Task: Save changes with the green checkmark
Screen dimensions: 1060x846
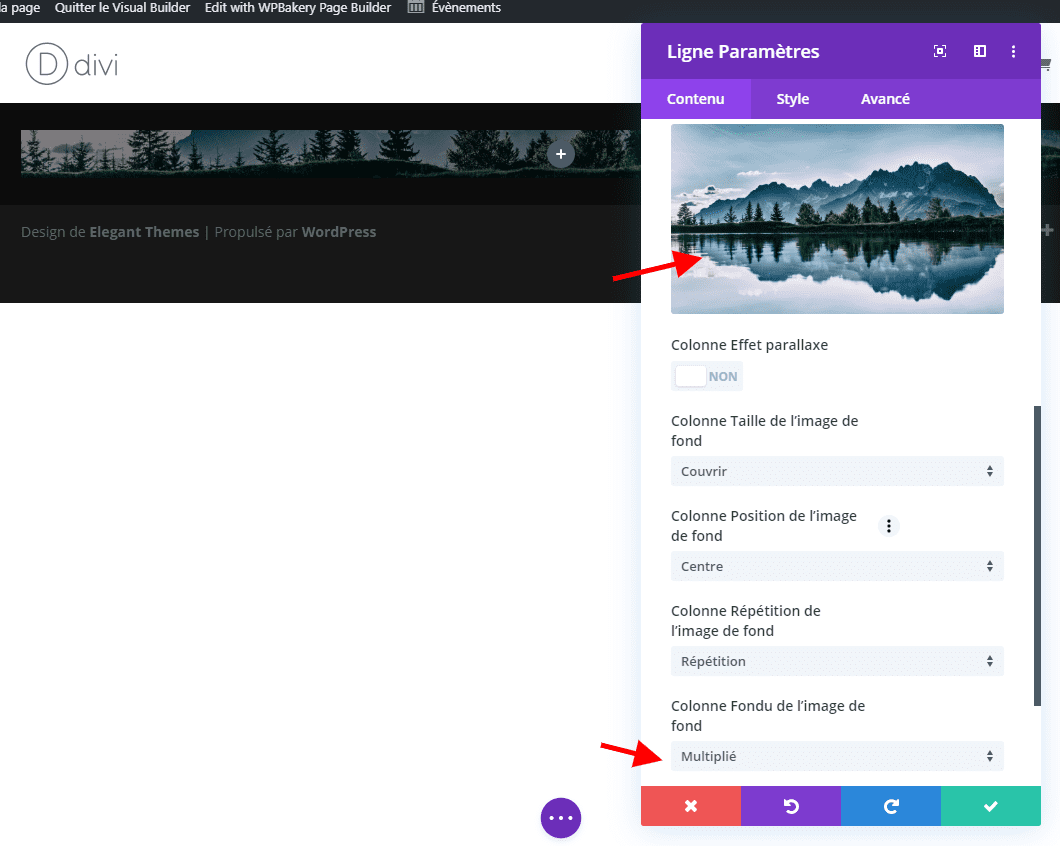Action: pyautogui.click(x=991, y=805)
